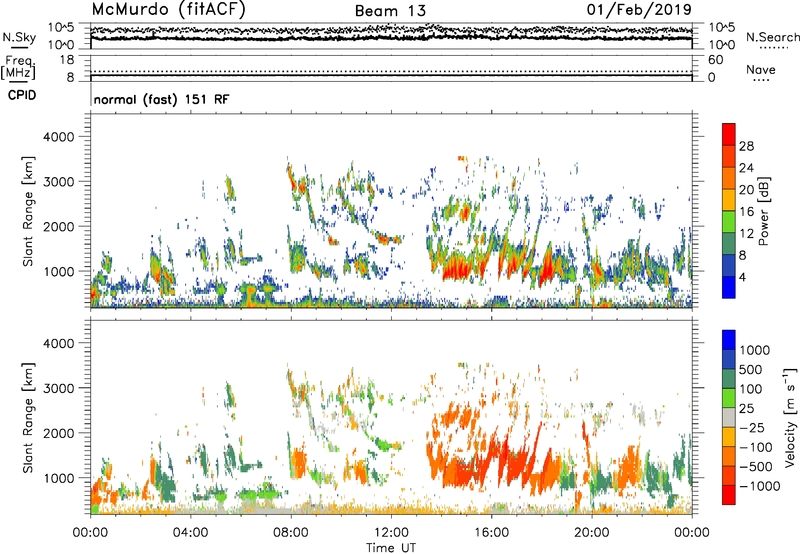This screenshot has width=800, height=554.
Task: Select 10^5 tick beside N.Sky label
Action: (x=61, y=27)
